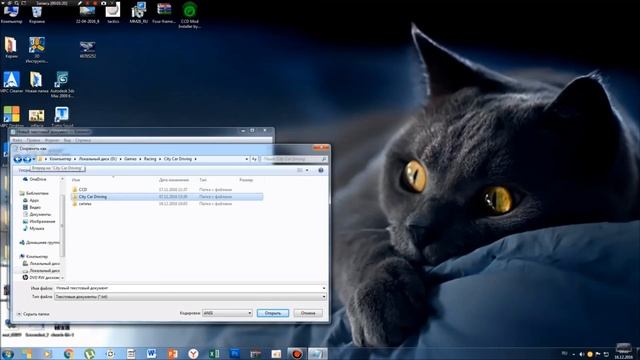
Task: Select the Autodesk 3ds Max desktop shortcut
Action: 62,84
